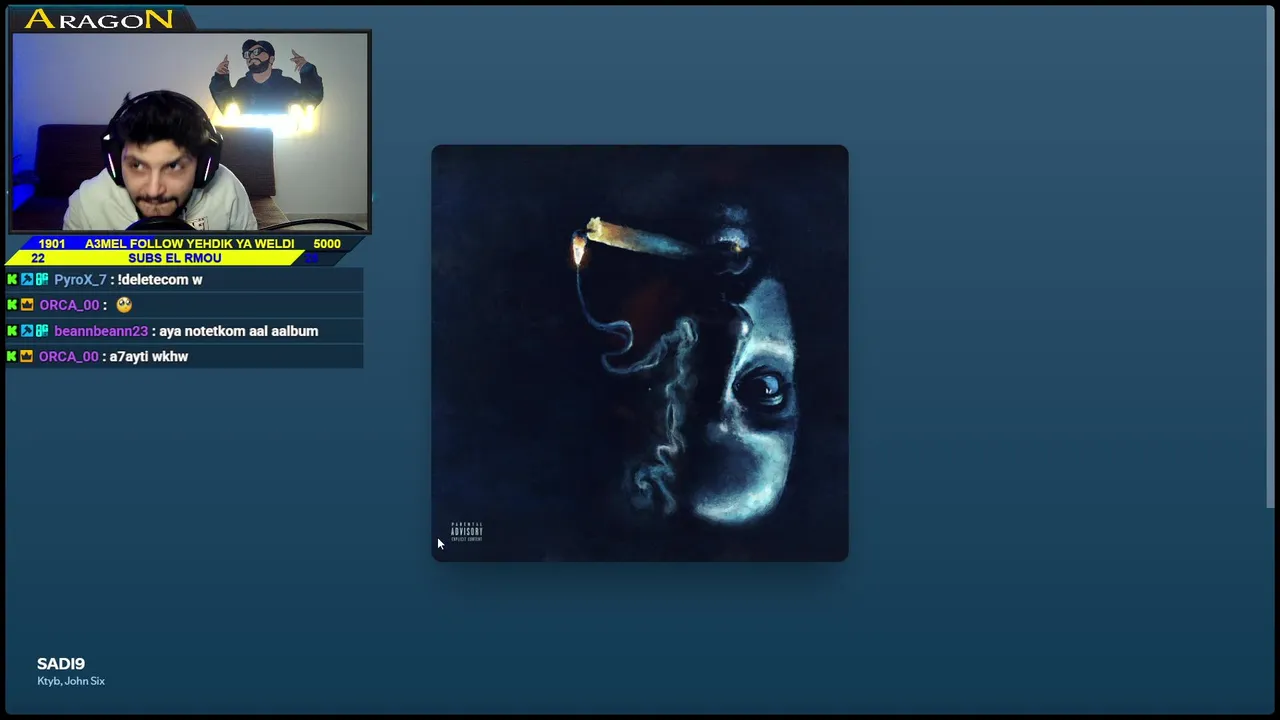Click the green Kick badge on the emoji message row

point(12,305)
